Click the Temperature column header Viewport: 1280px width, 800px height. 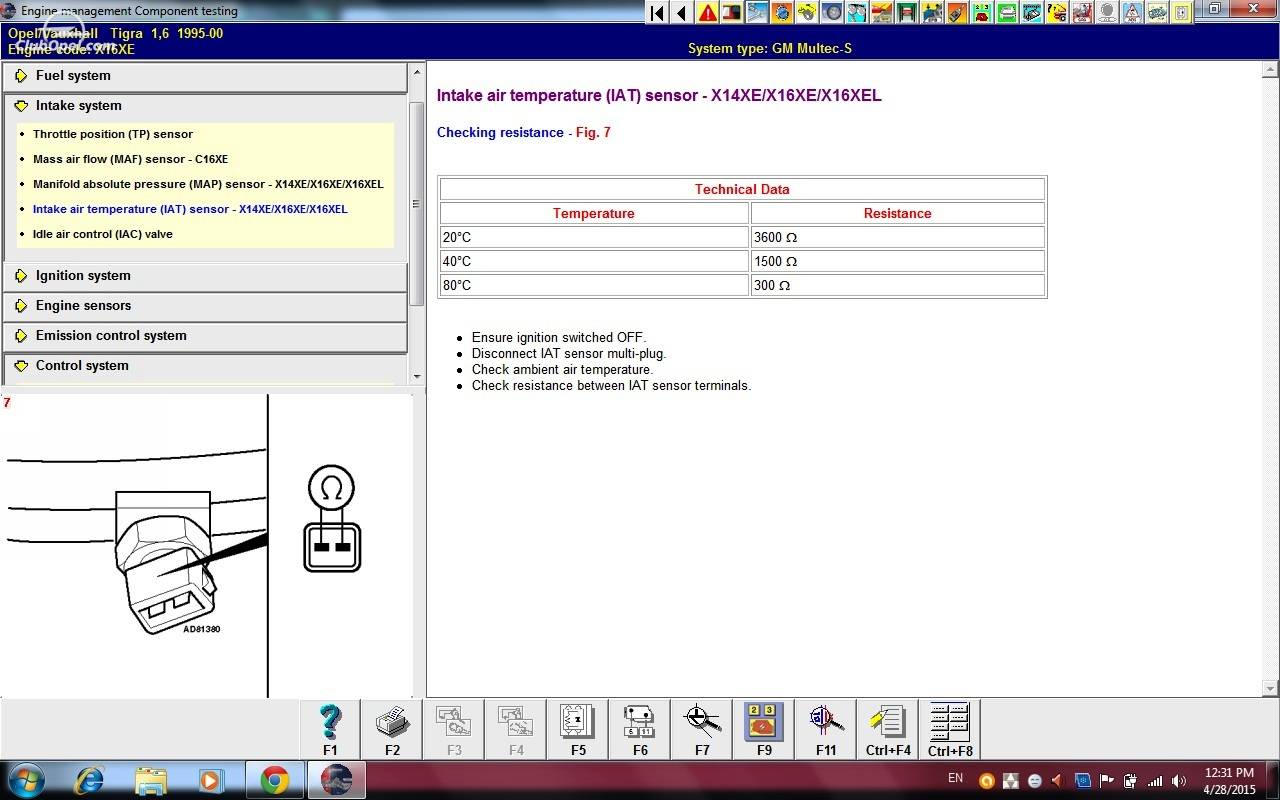pyautogui.click(x=594, y=213)
